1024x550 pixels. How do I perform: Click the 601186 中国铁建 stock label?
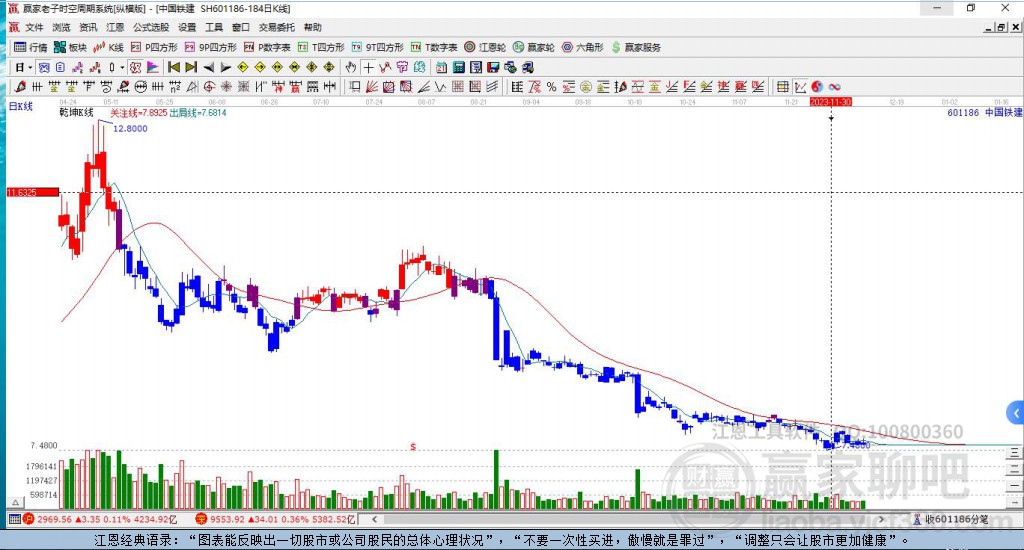[x=984, y=112]
